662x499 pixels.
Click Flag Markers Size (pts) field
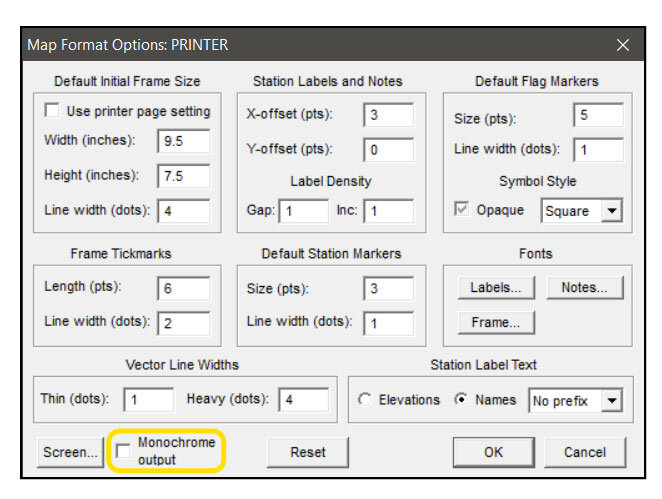tap(598, 115)
